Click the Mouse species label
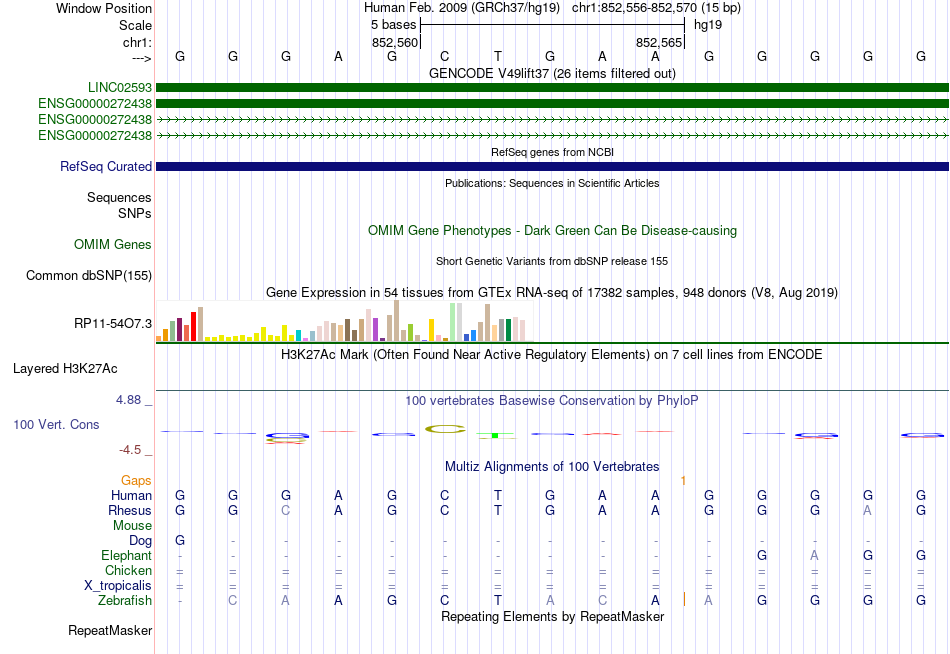The image size is (950, 654). coord(132,526)
